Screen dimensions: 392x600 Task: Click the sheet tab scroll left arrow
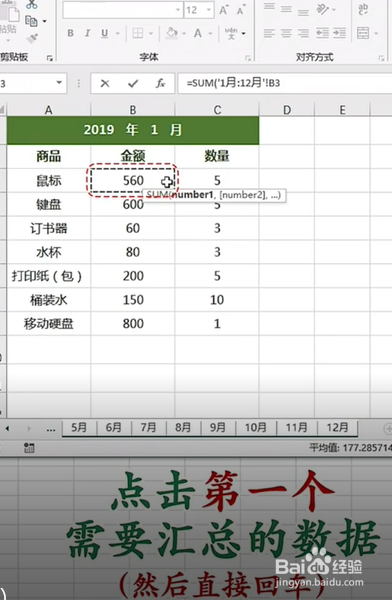point(7,429)
